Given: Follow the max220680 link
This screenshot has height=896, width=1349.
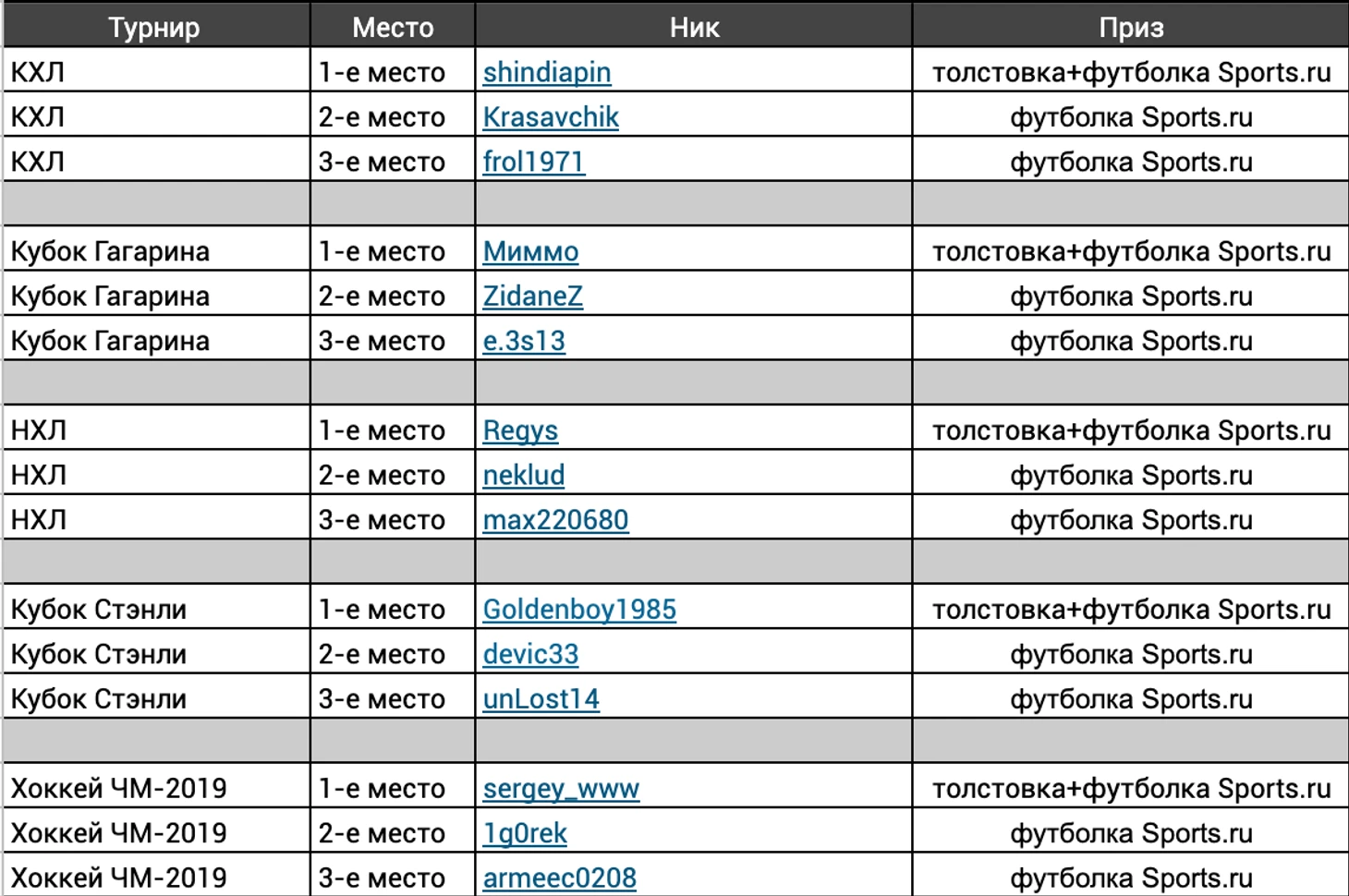Looking at the screenshot, I should pyautogui.click(x=555, y=520).
